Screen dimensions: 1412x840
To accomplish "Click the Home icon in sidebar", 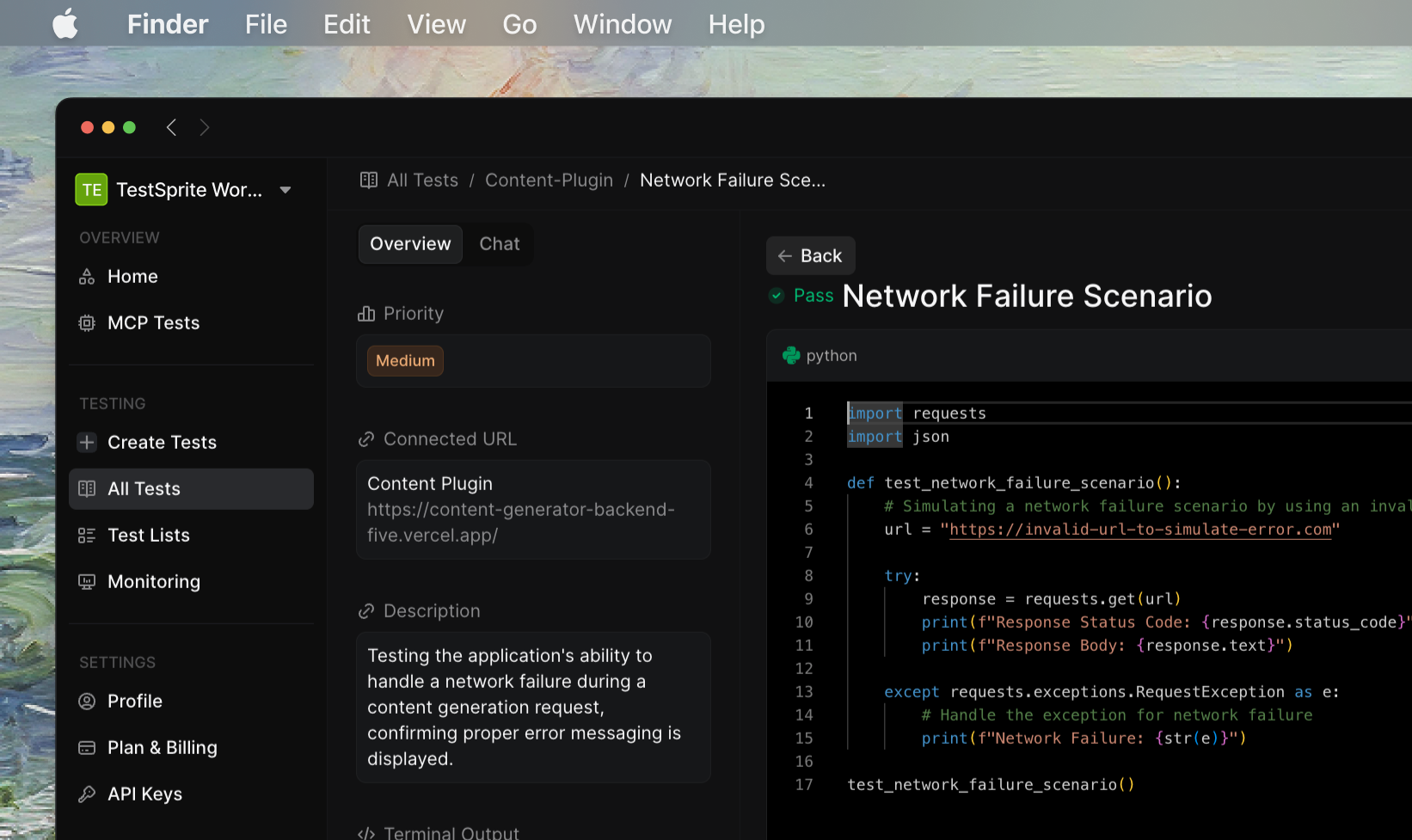I will click(x=87, y=277).
